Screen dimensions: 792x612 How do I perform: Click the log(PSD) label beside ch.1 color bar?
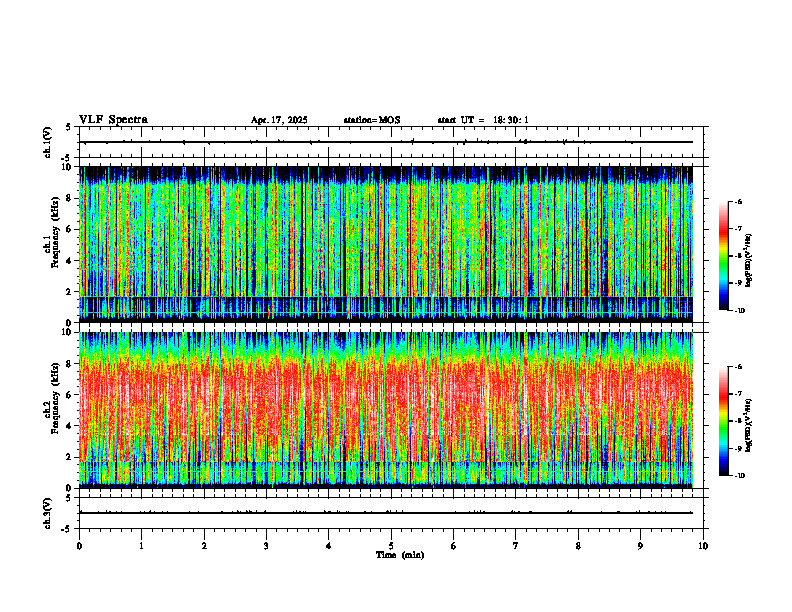pos(749,261)
